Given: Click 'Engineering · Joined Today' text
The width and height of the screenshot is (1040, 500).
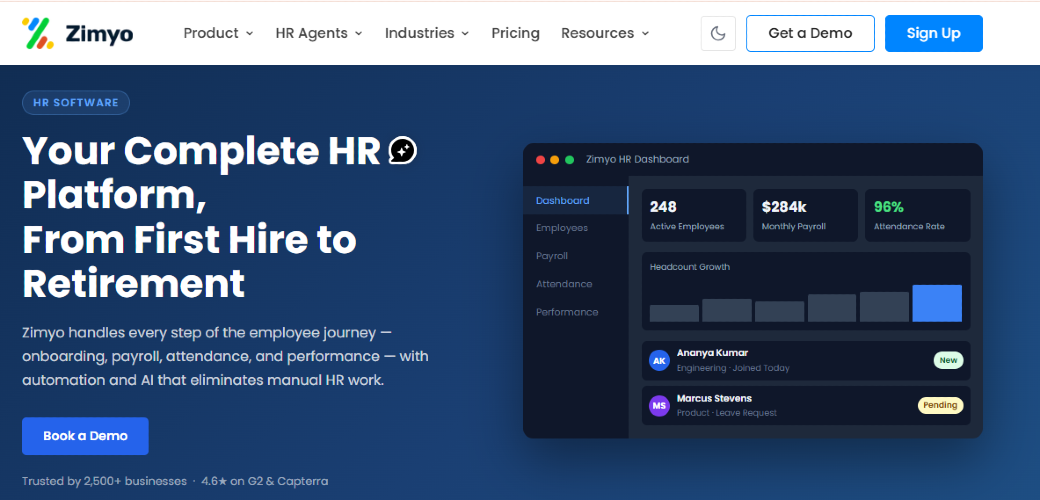Looking at the screenshot, I should pyautogui.click(x=733, y=368).
